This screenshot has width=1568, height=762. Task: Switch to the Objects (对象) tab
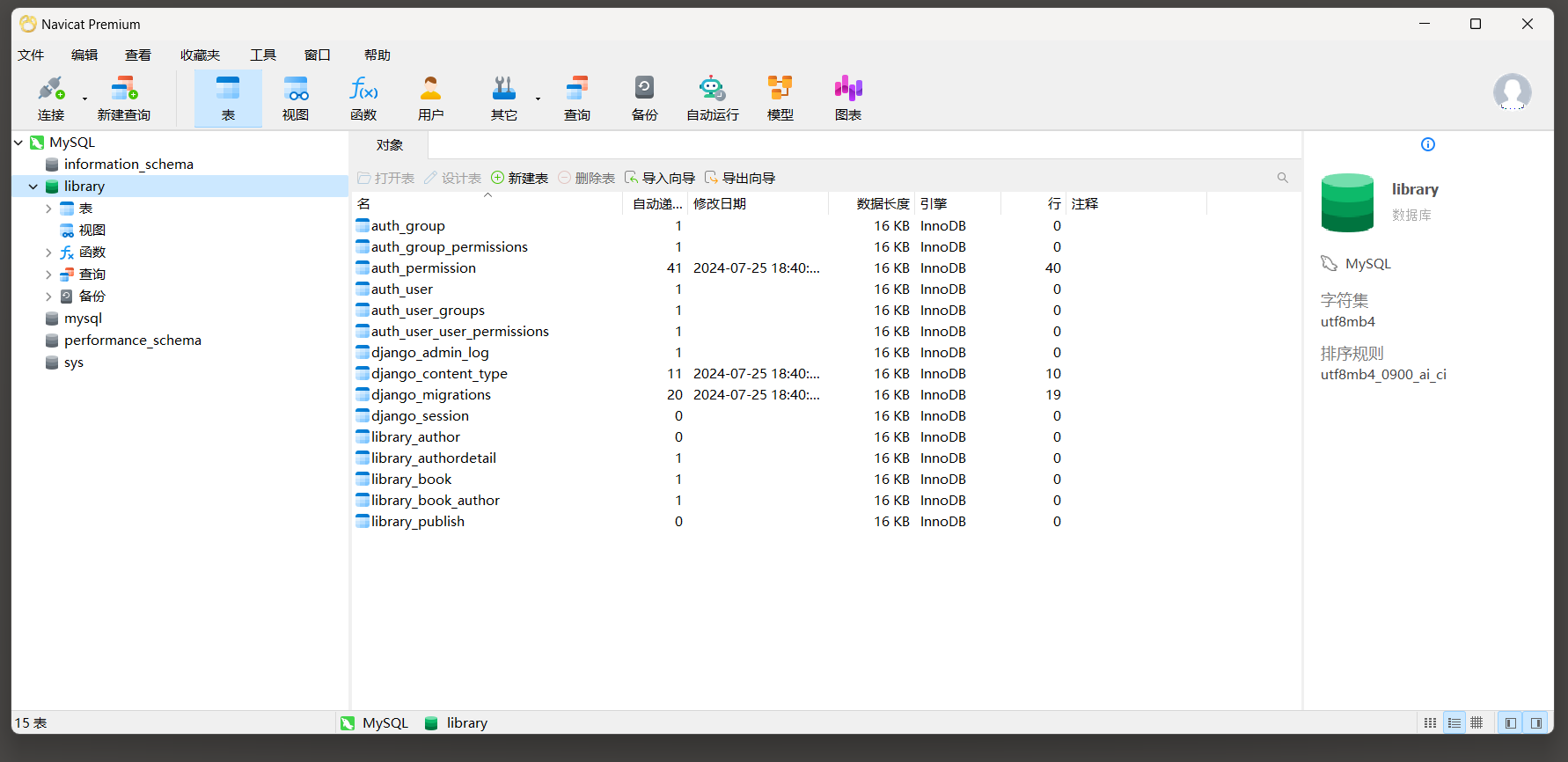pyautogui.click(x=390, y=145)
